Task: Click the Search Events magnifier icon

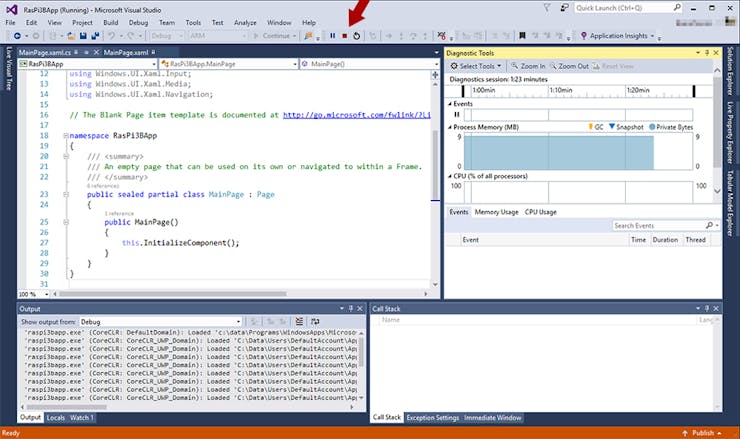Action: [709, 226]
